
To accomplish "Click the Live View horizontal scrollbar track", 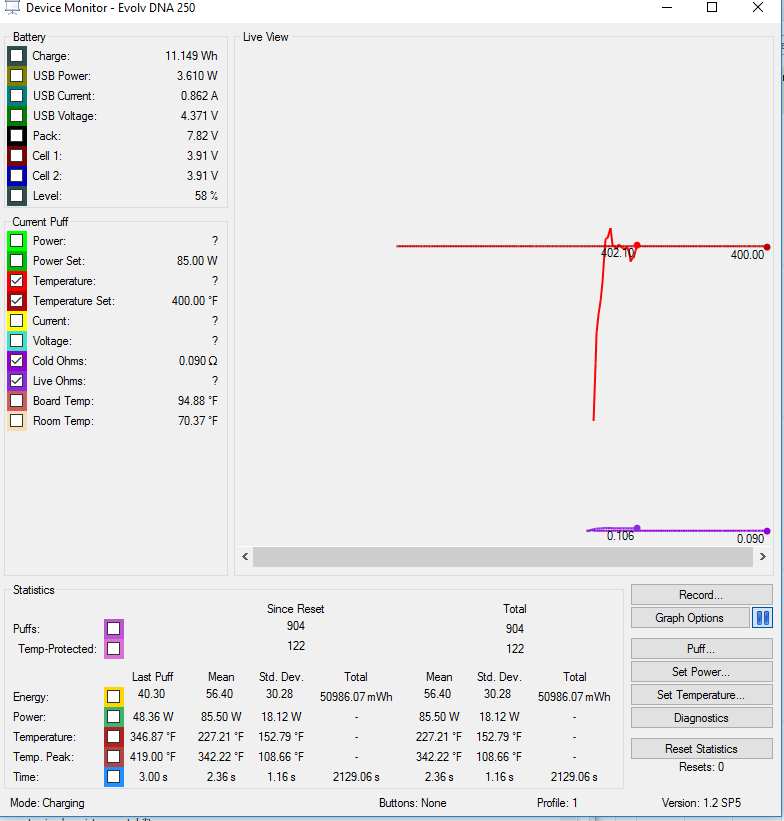I will (500, 557).
